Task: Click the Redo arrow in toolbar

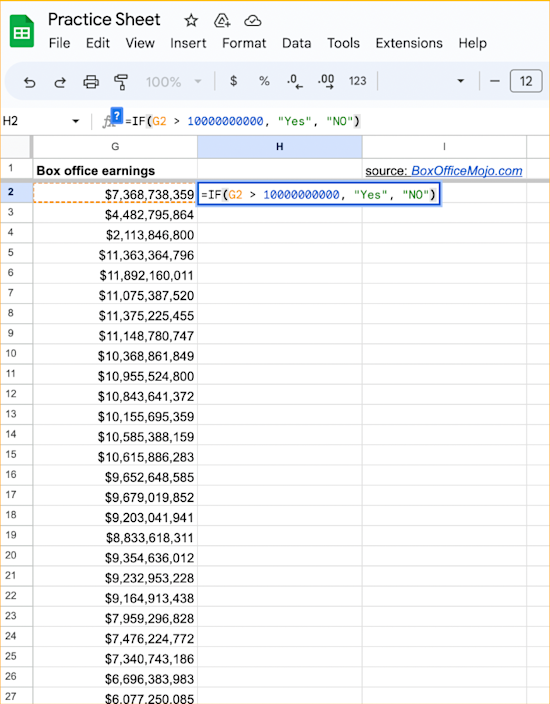Action: coord(60,82)
